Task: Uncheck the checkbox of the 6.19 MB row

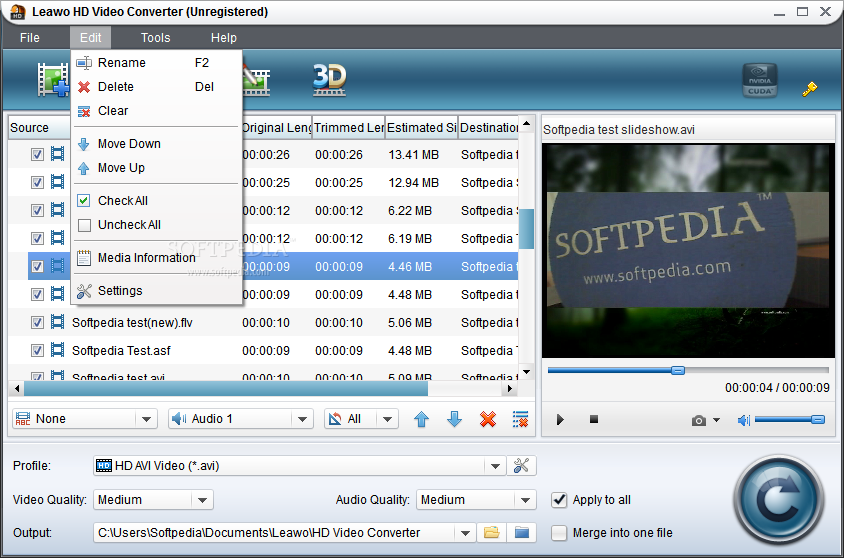Action: (x=37, y=239)
